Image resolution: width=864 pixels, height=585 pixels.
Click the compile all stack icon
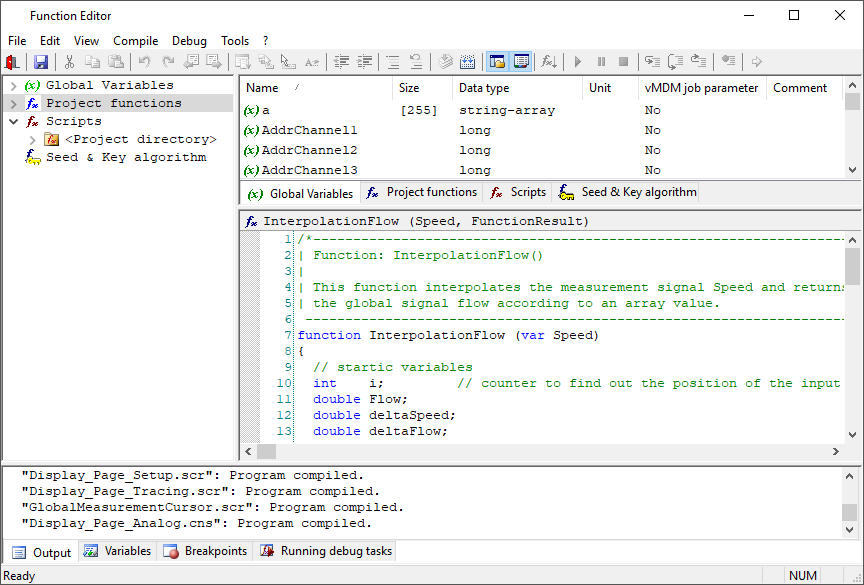pos(445,62)
